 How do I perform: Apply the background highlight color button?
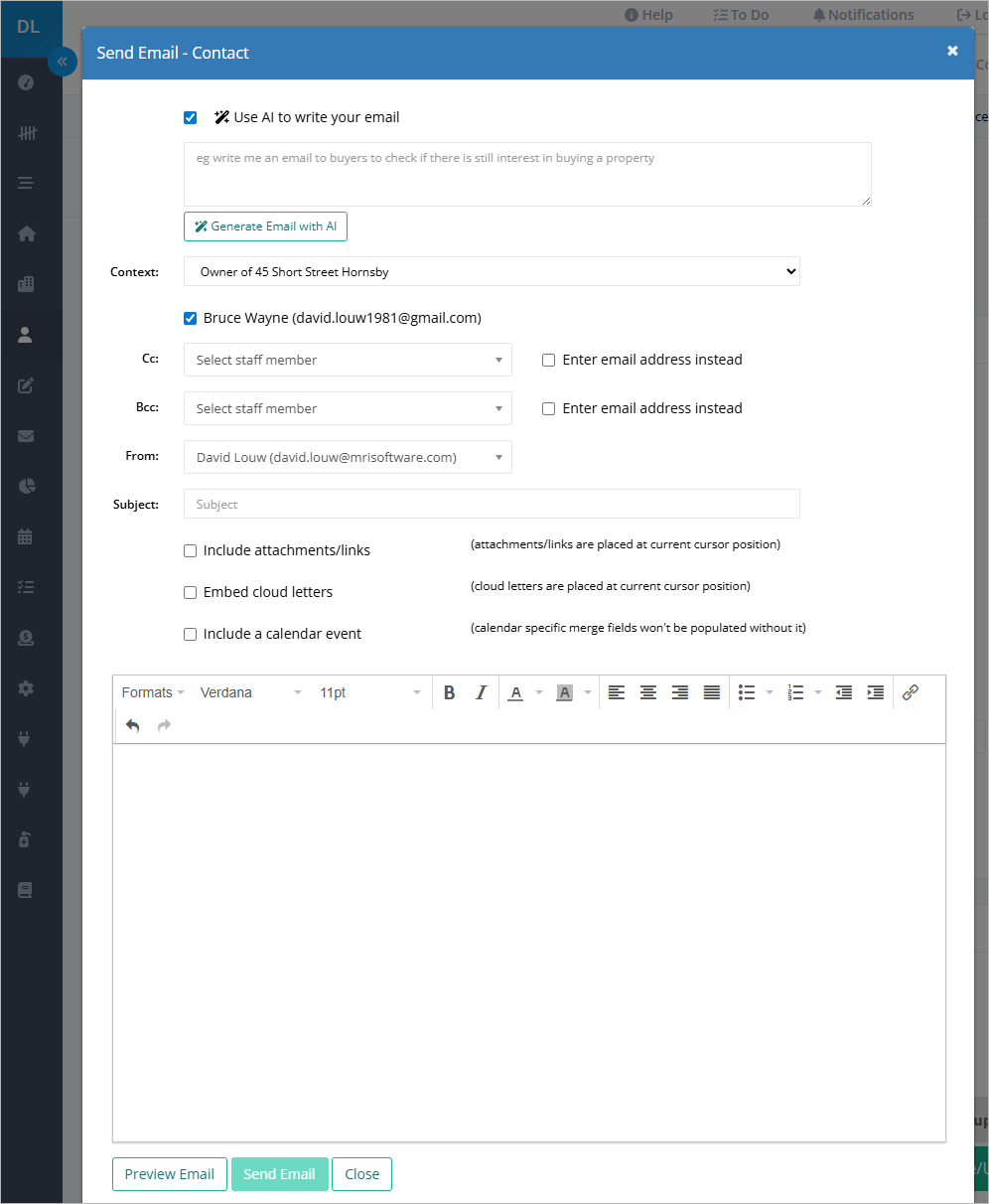tap(564, 692)
